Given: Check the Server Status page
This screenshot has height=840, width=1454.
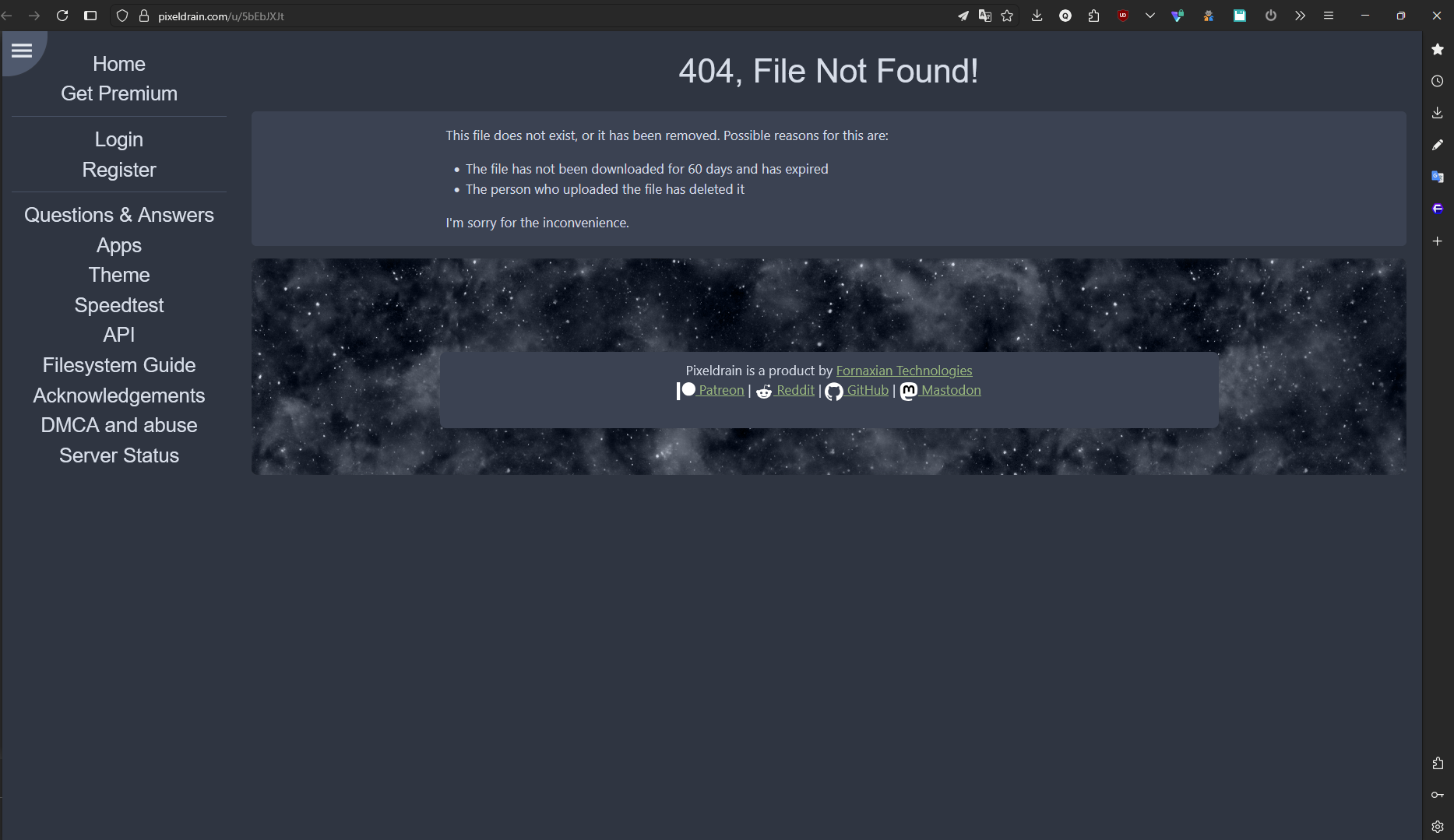Looking at the screenshot, I should point(119,455).
